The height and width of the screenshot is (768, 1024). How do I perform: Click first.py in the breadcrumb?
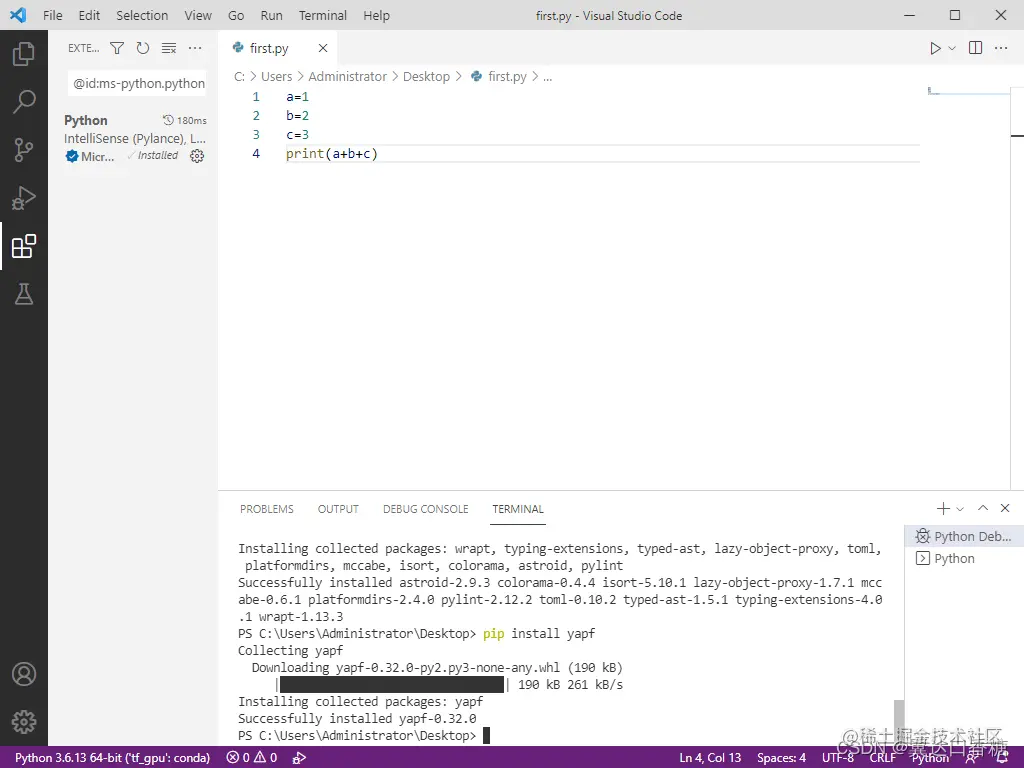(x=507, y=76)
